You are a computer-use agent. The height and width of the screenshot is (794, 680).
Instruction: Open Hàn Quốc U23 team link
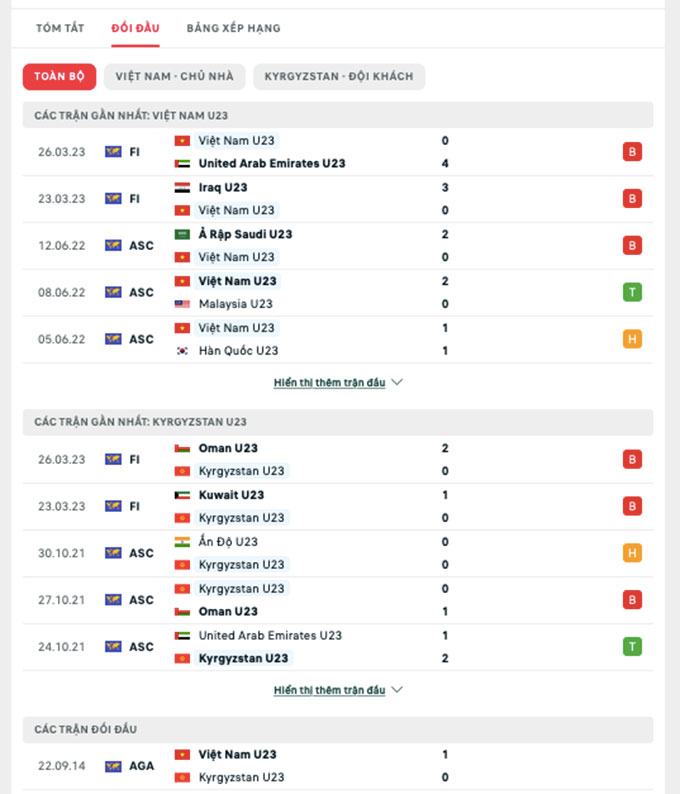click(238, 351)
